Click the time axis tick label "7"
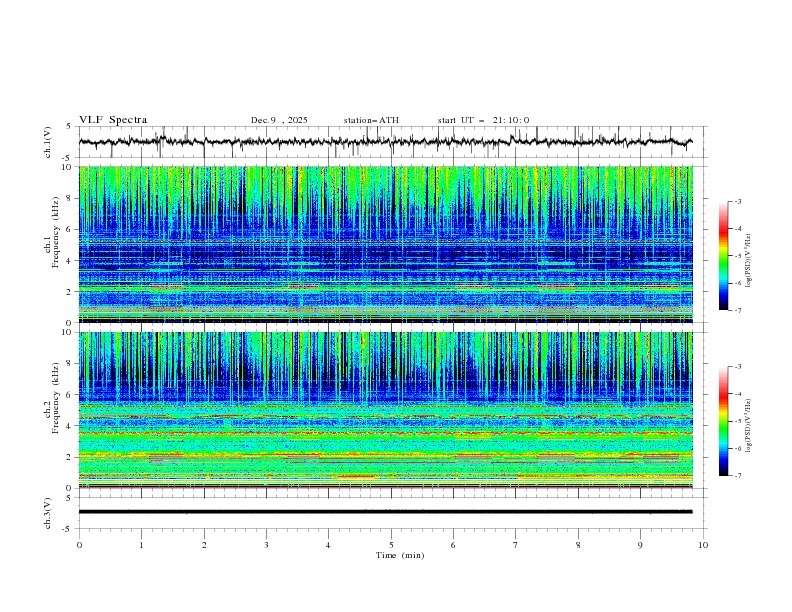This screenshot has height=612, width=792. pos(515,545)
